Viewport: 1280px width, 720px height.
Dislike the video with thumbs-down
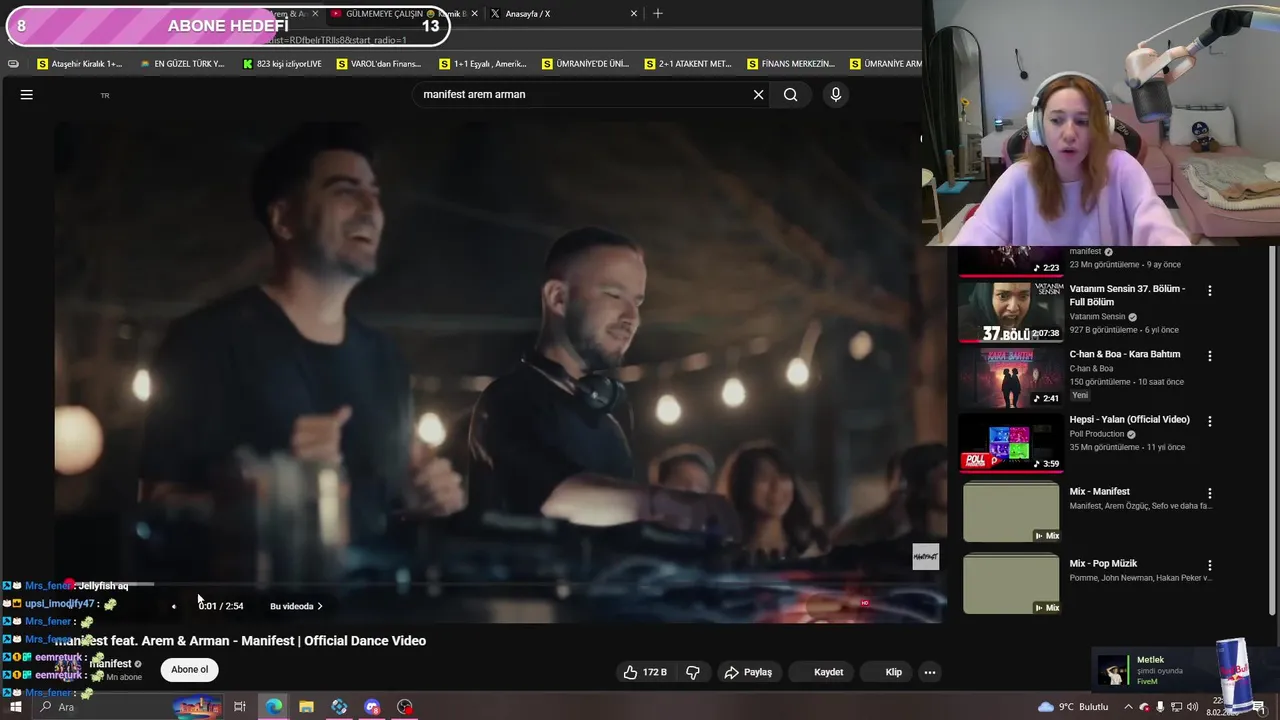pyautogui.click(x=693, y=672)
